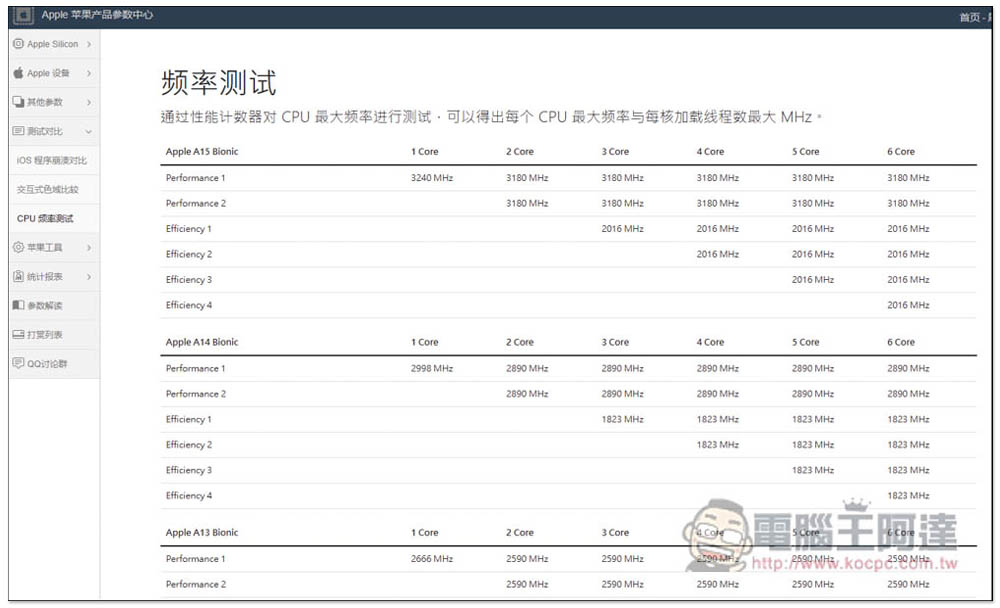Click the Apple Silicon chip icon
The height and width of the screenshot is (608, 1000).
pyautogui.click(x=18, y=44)
